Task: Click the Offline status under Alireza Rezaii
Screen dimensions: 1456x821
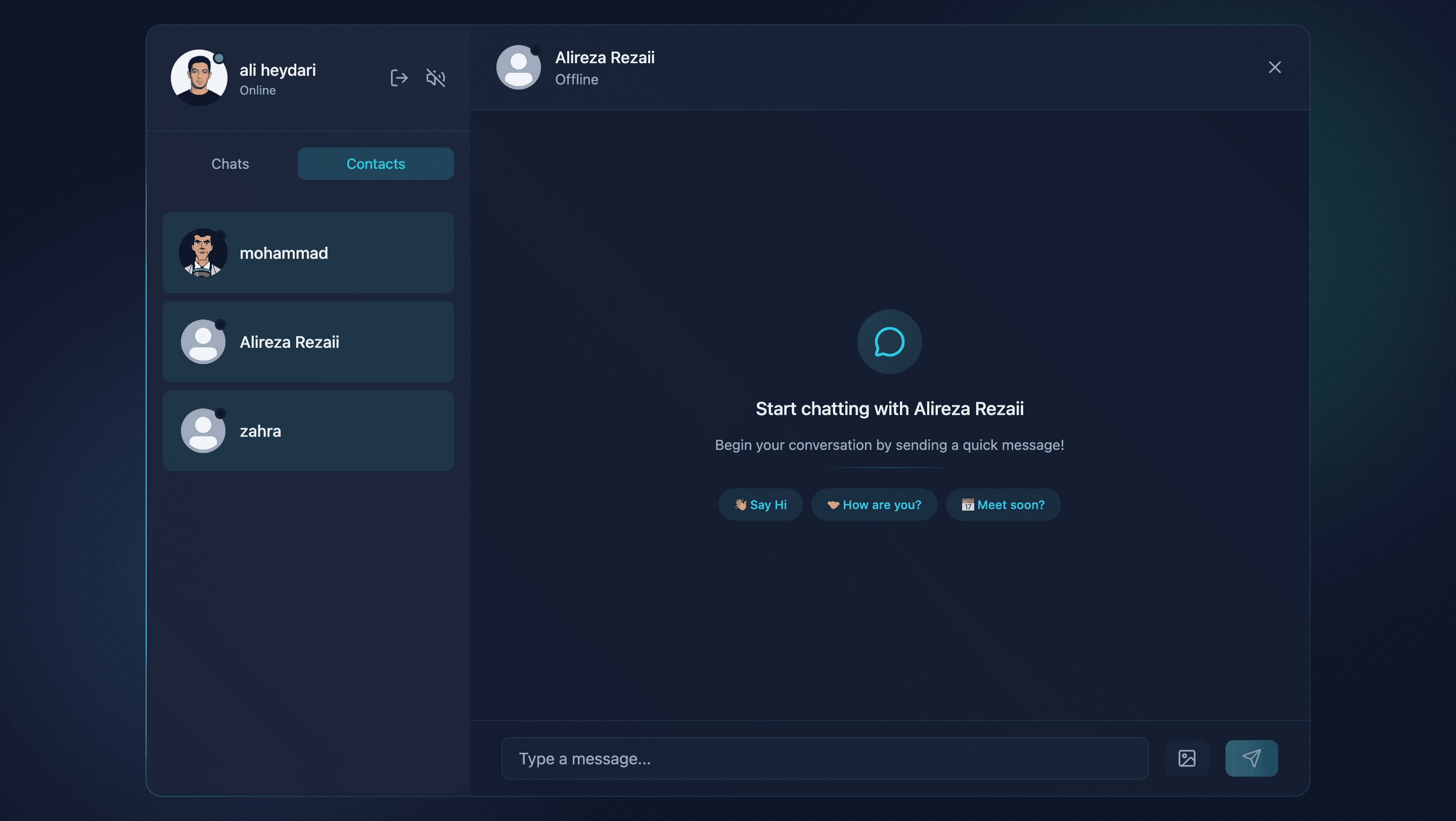Action: point(576,80)
